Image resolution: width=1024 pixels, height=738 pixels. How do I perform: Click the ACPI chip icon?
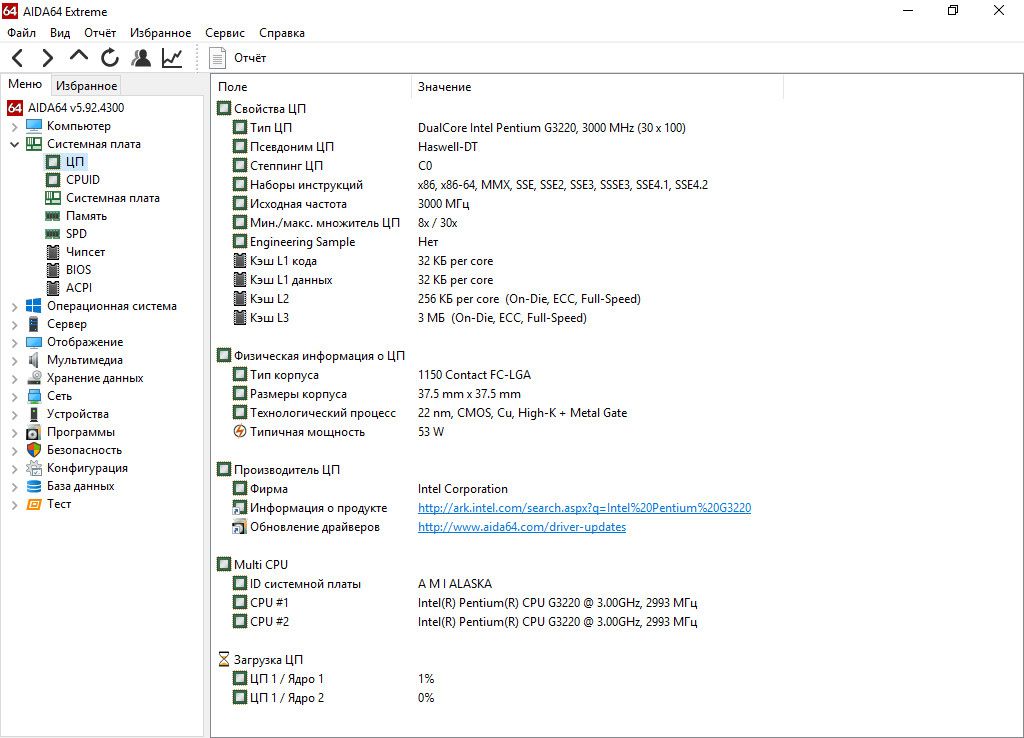pyautogui.click(x=53, y=287)
